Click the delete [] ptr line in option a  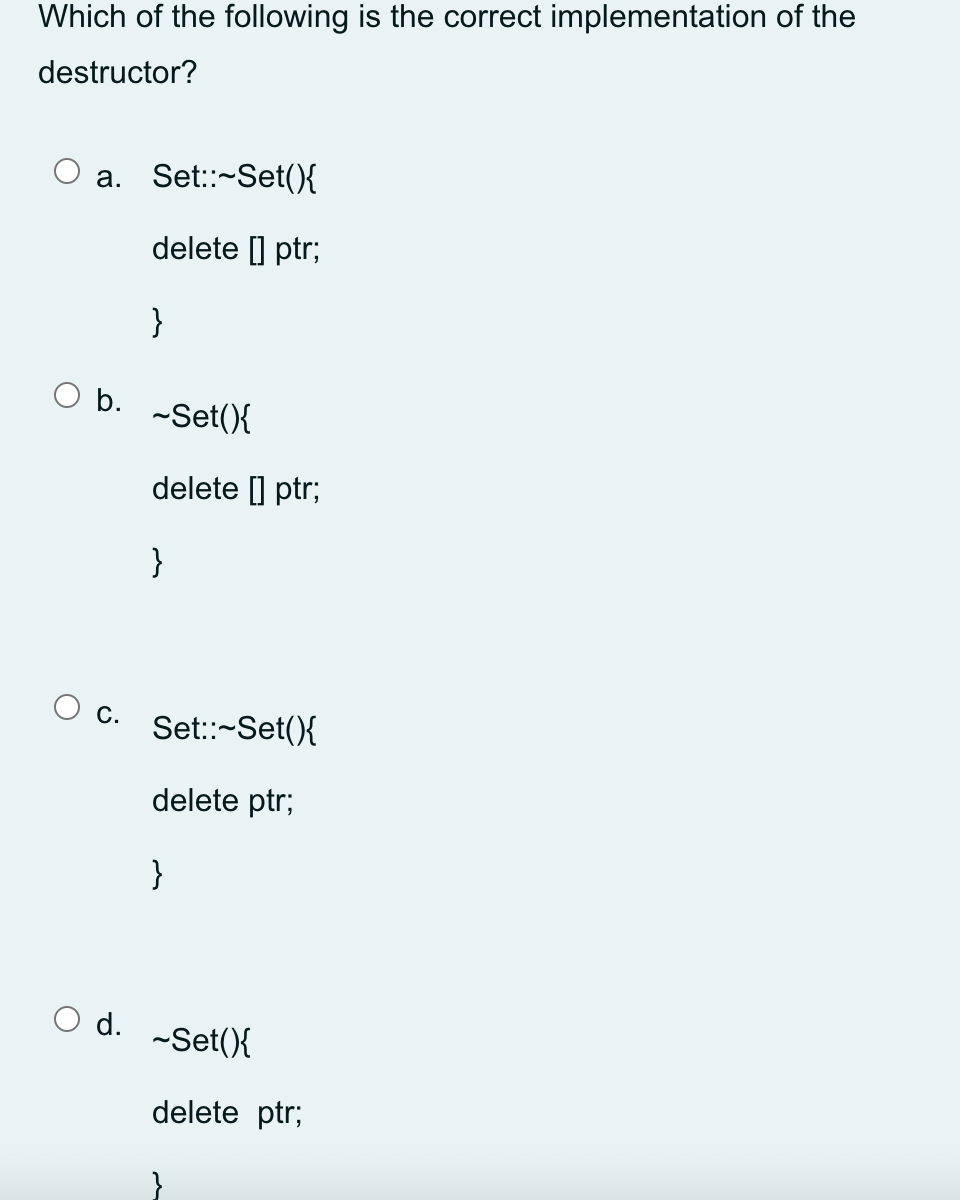click(236, 248)
